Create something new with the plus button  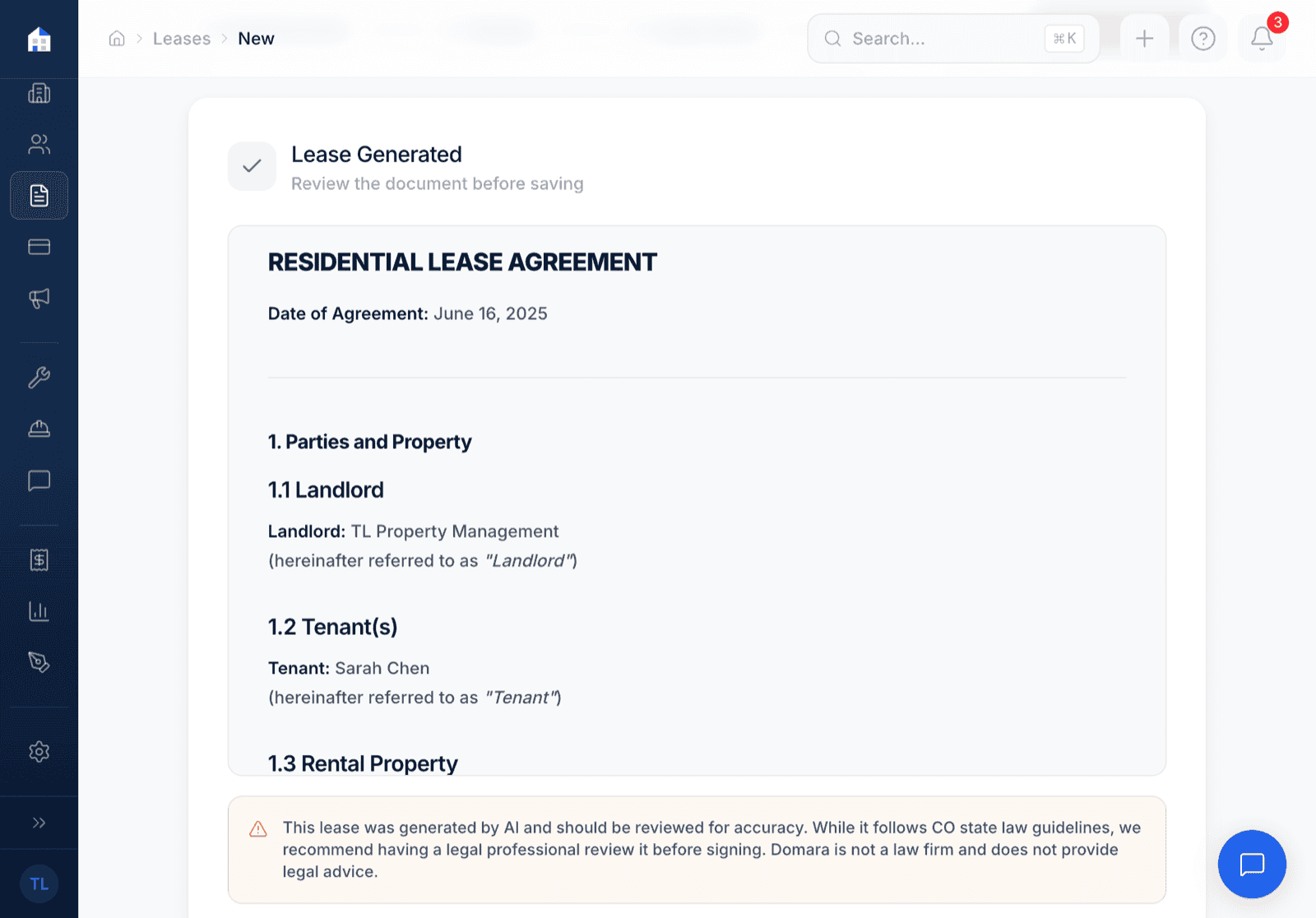1144,38
